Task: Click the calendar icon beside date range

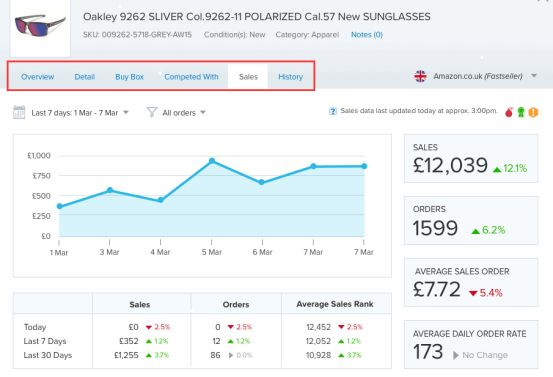Action: click(x=19, y=113)
